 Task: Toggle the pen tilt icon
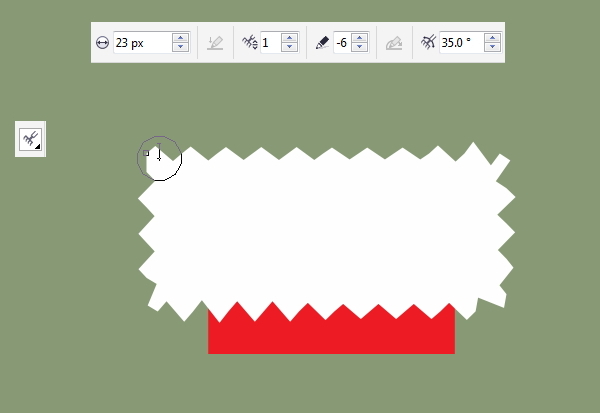394,43
